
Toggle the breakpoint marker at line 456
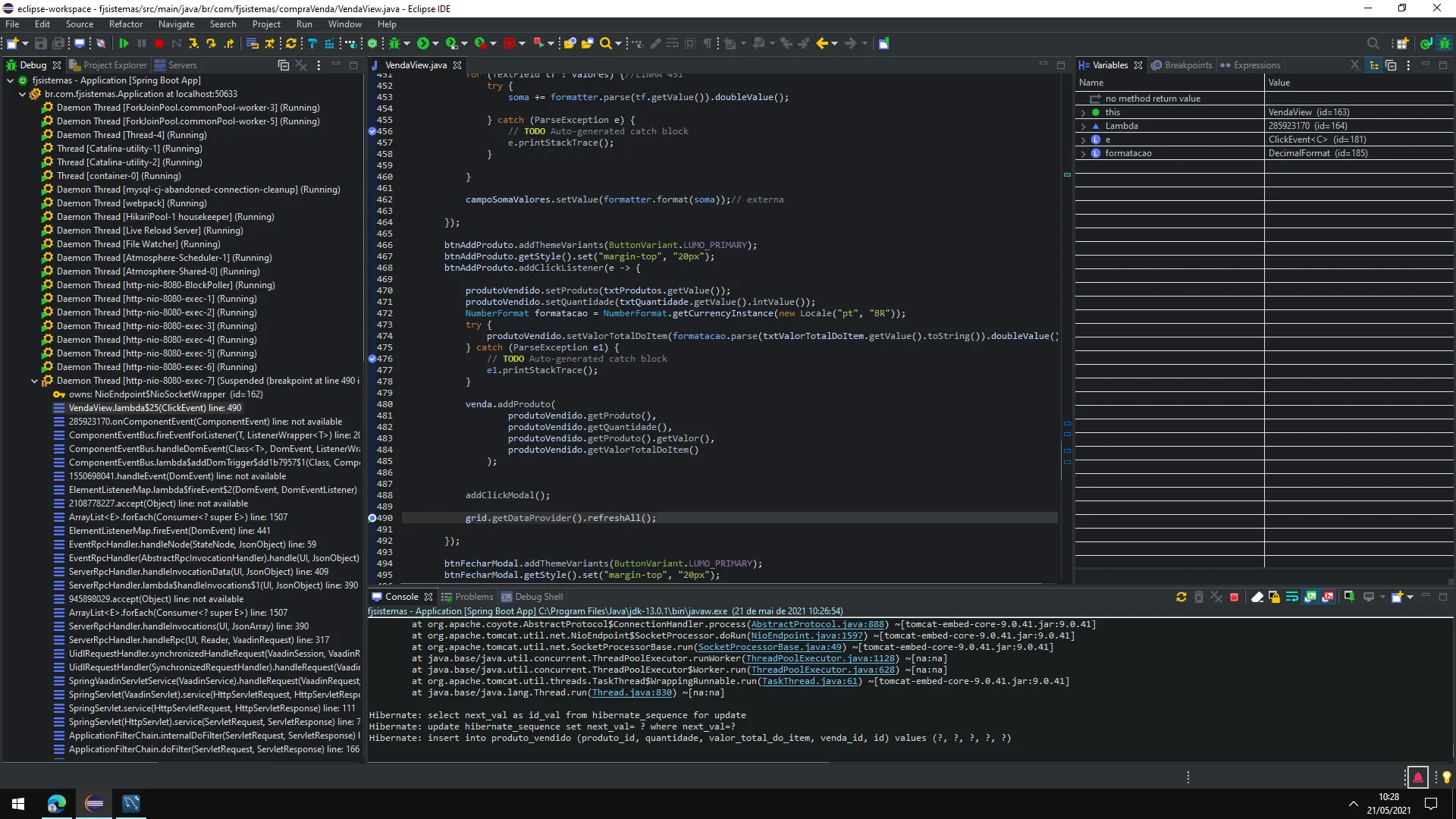(x=372, y=131)
